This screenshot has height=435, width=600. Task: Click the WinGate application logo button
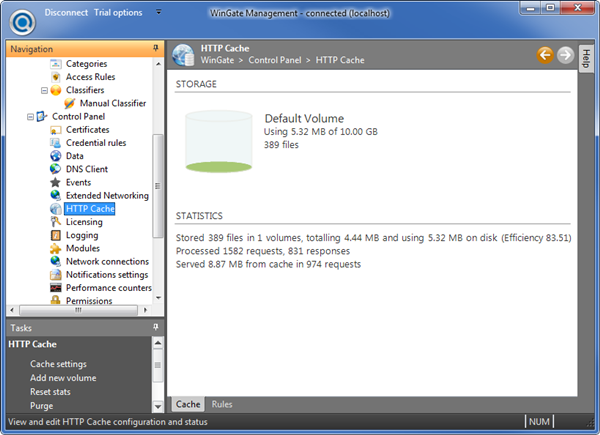coord(20,18)
